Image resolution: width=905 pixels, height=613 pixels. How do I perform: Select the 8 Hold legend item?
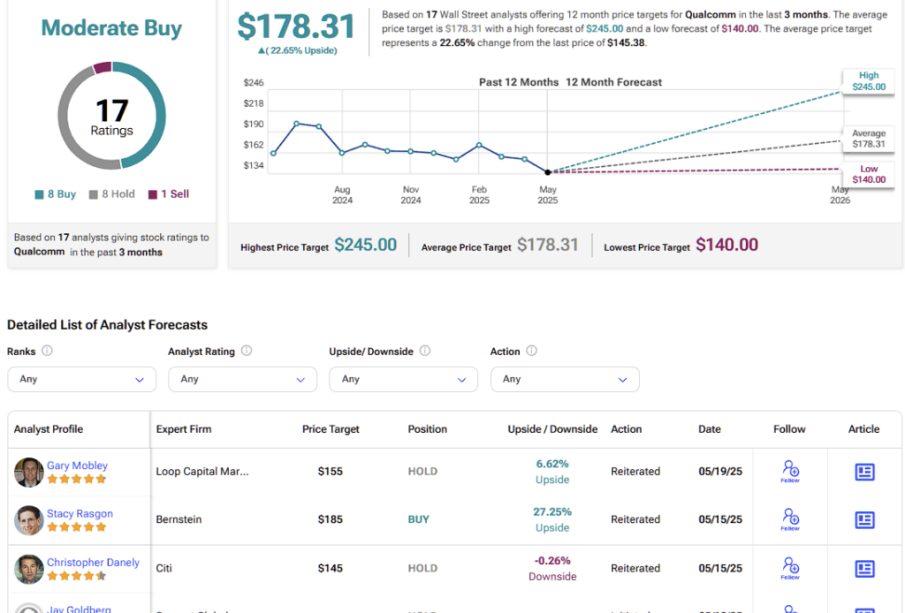[x=112, y=194]
